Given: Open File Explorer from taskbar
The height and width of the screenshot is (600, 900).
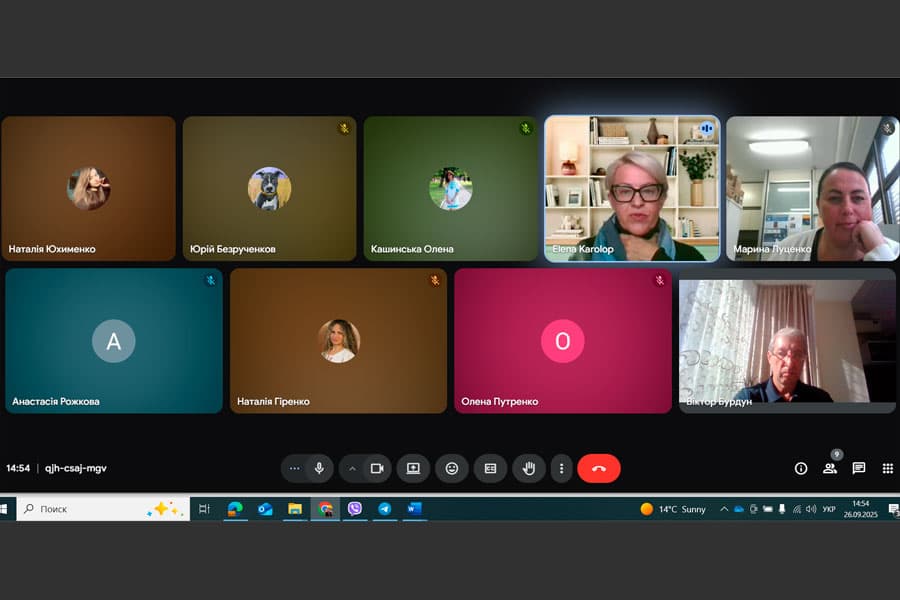Looking at the screenshot, I should (x=295, y=509).
